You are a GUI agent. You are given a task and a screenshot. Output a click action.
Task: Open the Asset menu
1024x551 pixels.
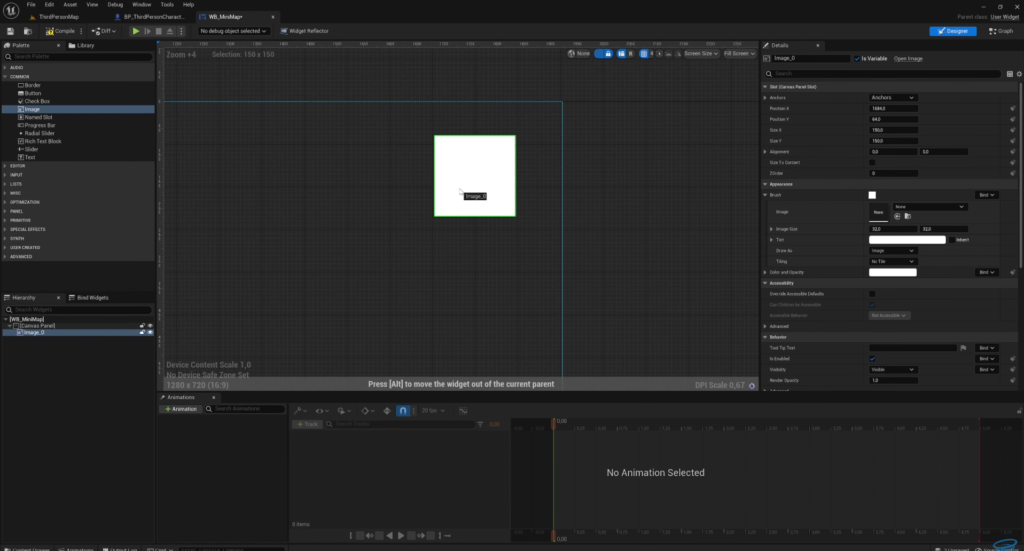click(70, 5)
